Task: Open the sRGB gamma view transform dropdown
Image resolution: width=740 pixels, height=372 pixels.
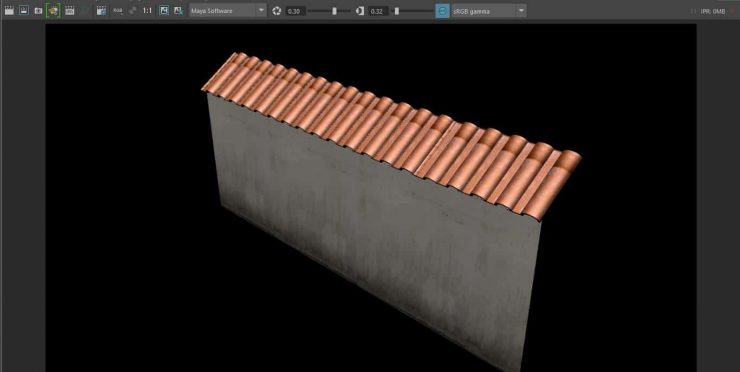Action: tap(488, 11)
